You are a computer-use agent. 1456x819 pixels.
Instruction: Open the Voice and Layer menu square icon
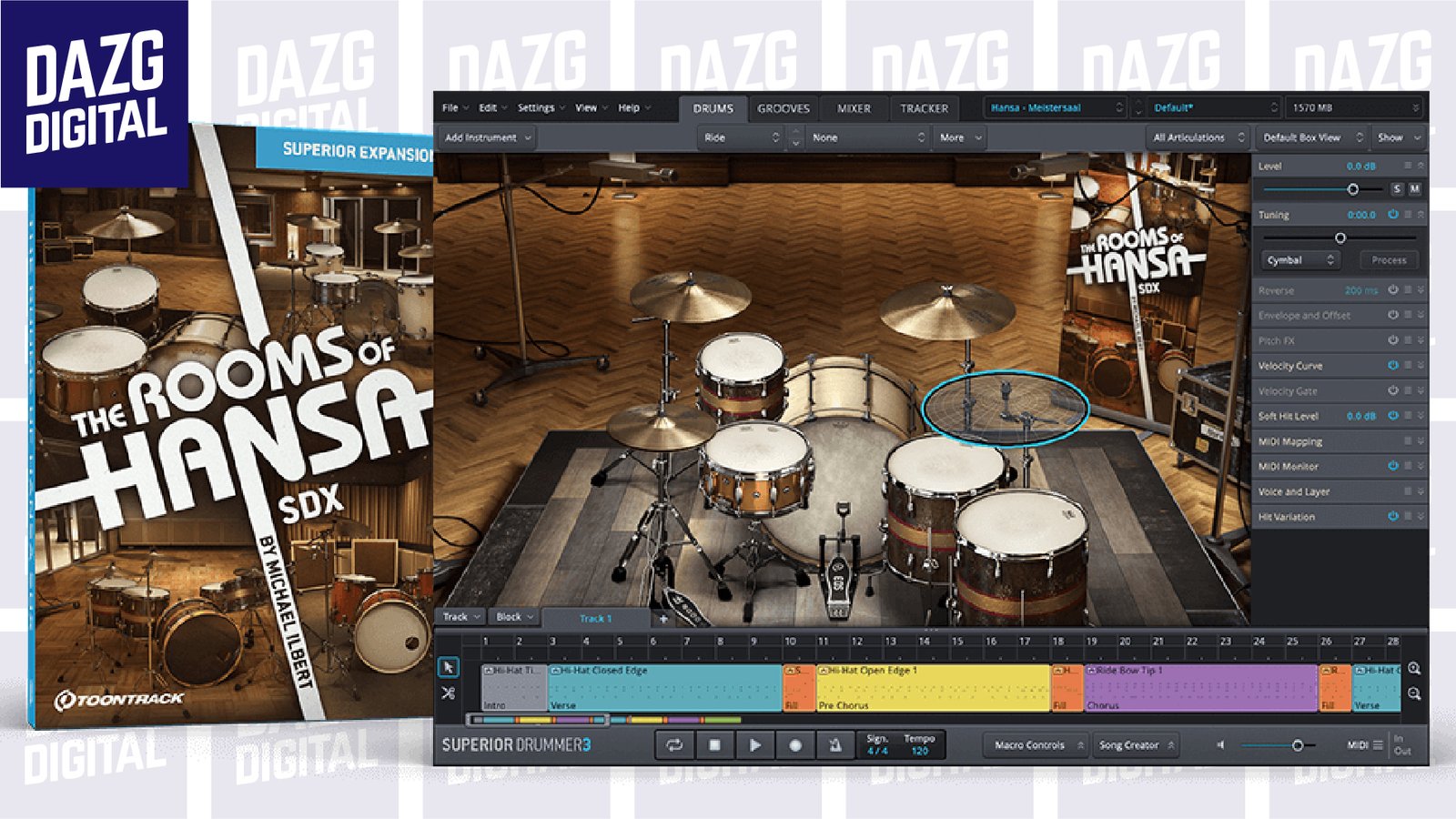1408,491
